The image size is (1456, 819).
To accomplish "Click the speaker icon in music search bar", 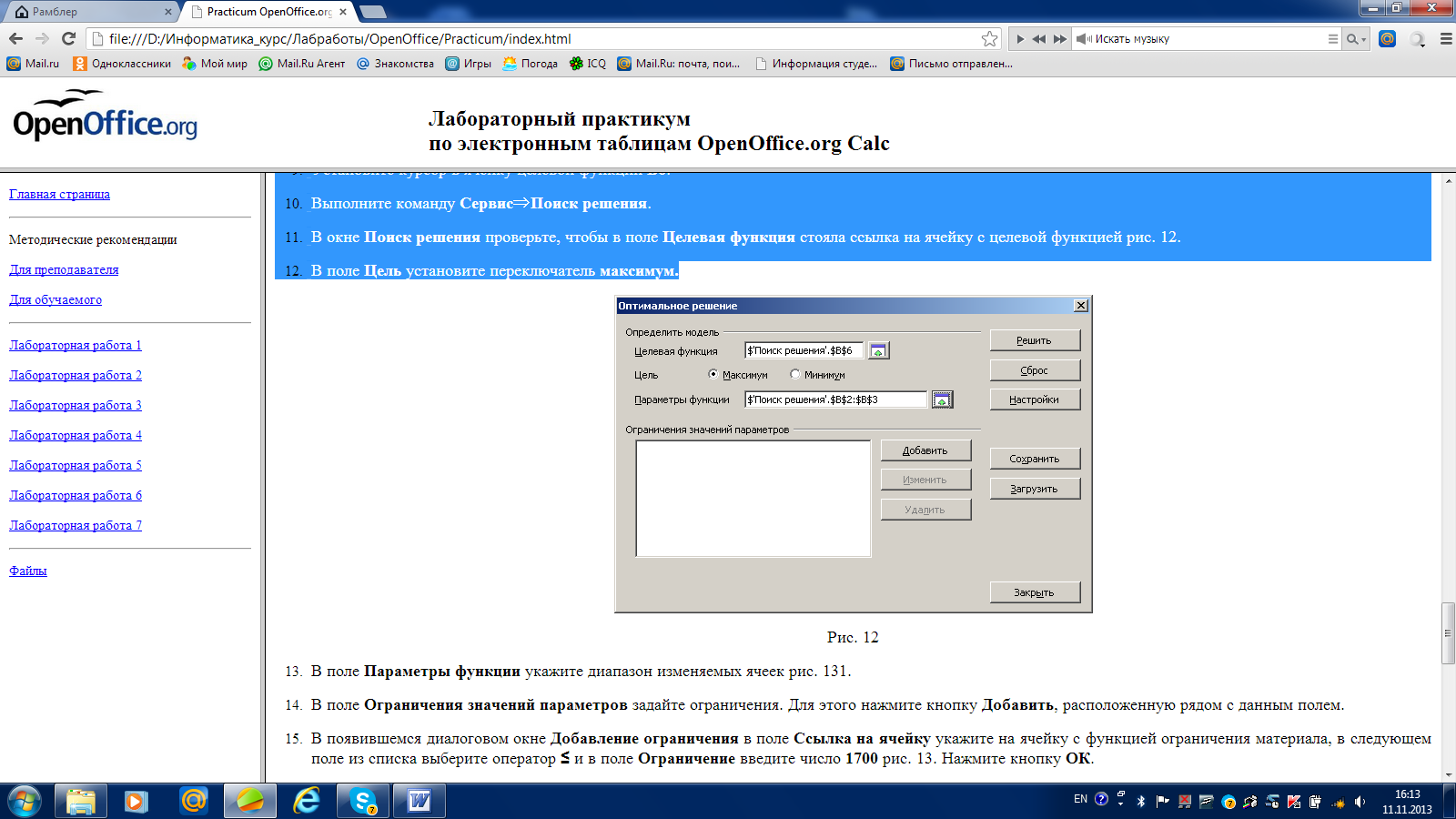I will tap(1083, 39).
